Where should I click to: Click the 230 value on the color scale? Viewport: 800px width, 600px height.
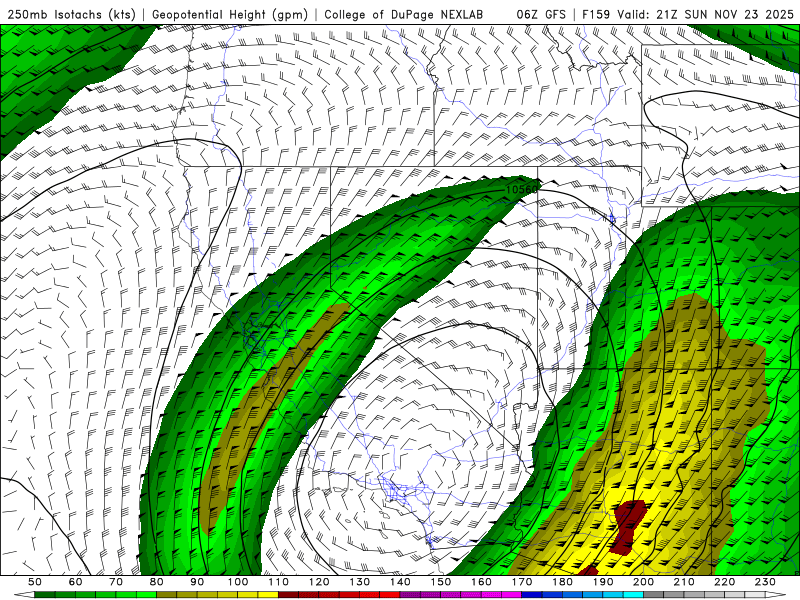click(765, 582)
